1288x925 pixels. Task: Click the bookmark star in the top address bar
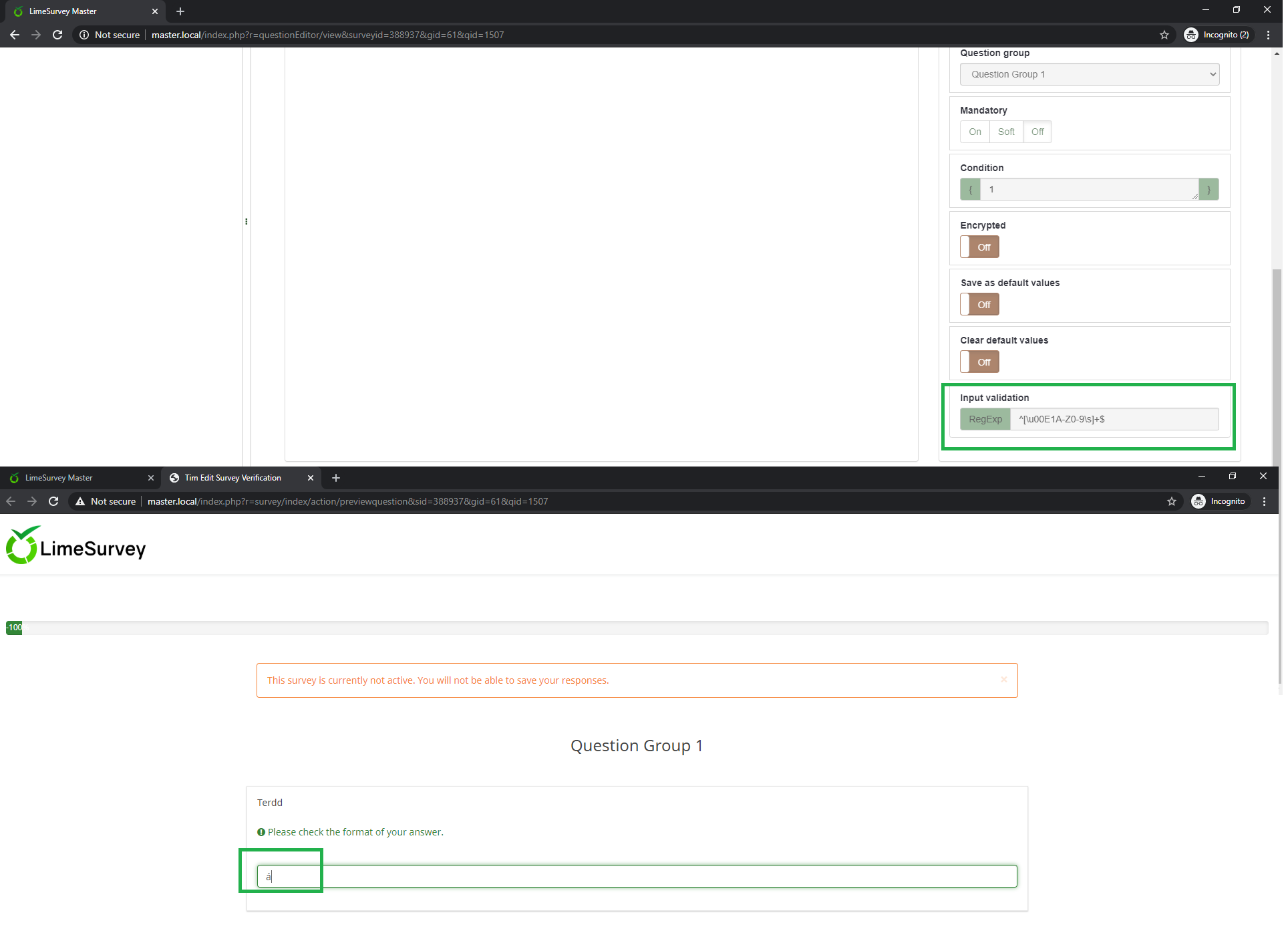tap(1164, 35)
